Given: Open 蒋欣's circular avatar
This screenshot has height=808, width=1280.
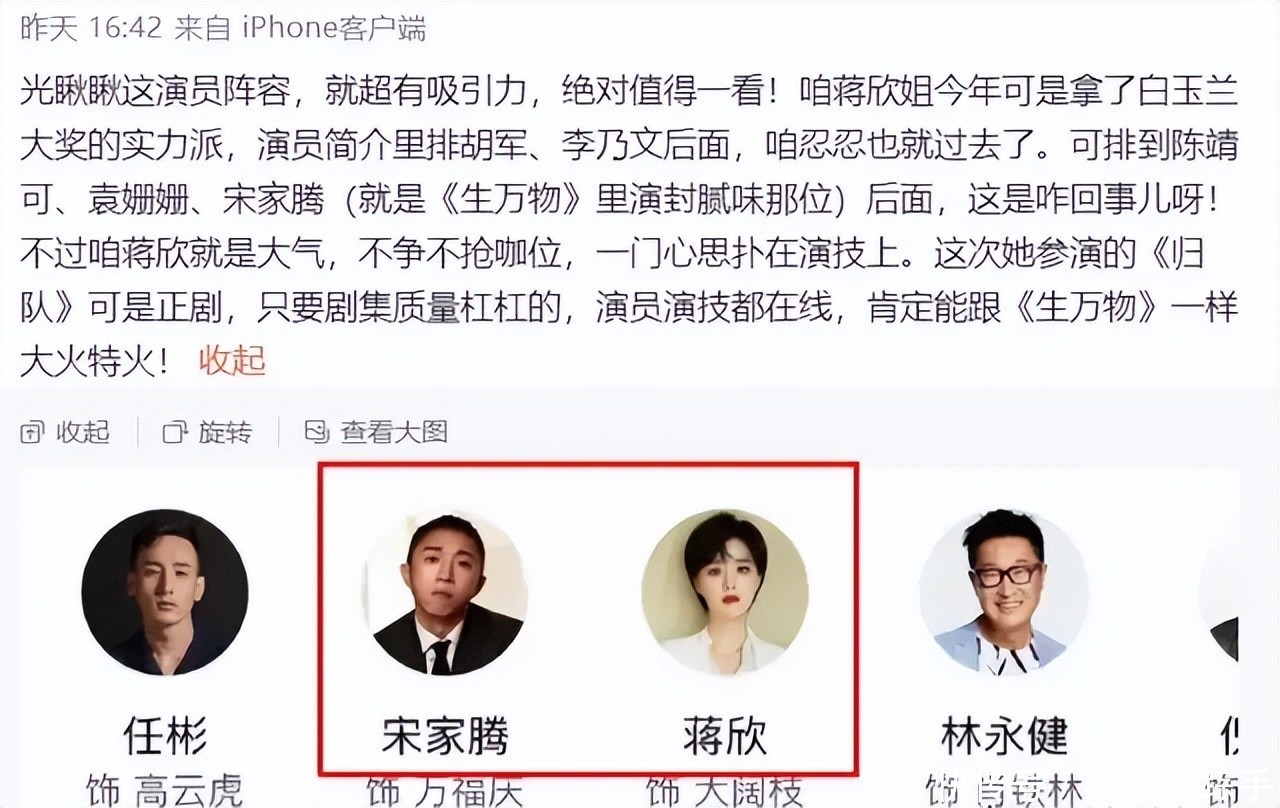Looking at the screenshot, I should coord(725,592).
